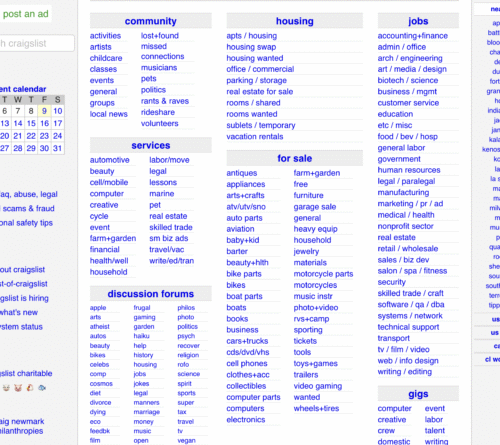The image size is (500, 445).
Task: Open accounting+finance jobs link
Action: click(x=413, y=36)
